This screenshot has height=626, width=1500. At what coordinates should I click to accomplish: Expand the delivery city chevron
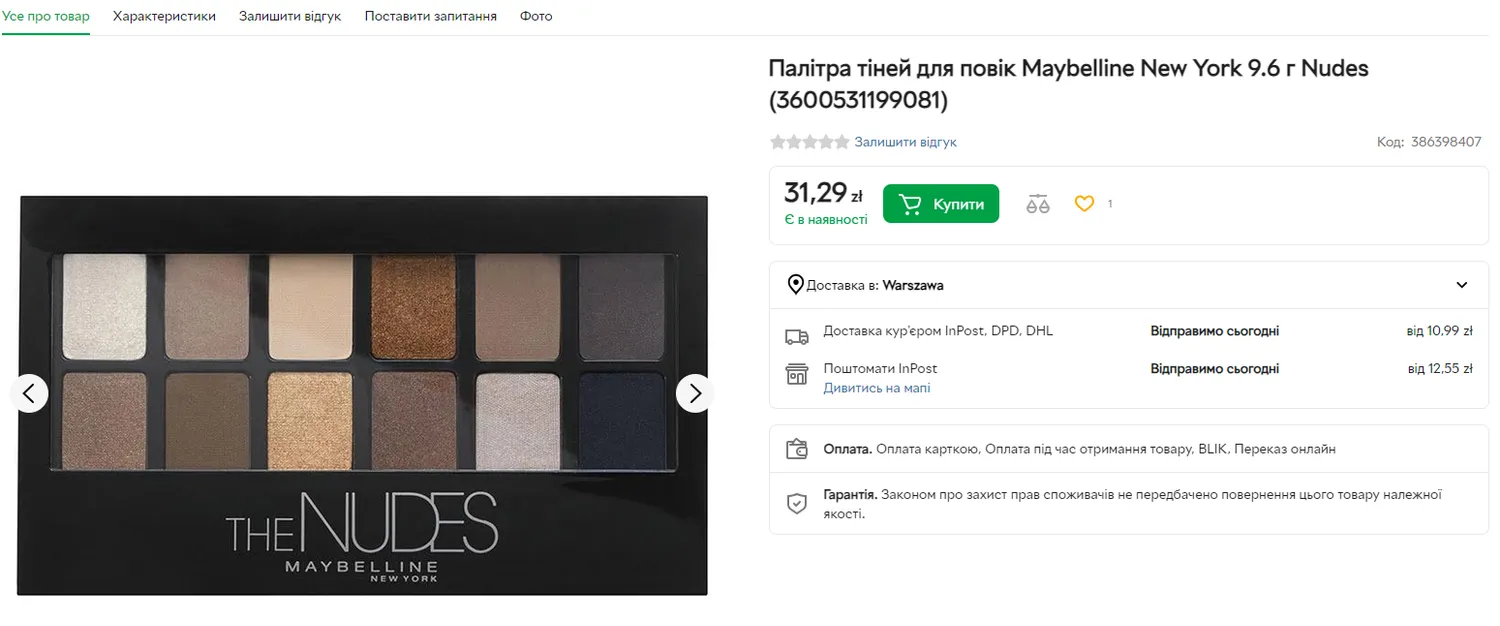coord(1461,285)
